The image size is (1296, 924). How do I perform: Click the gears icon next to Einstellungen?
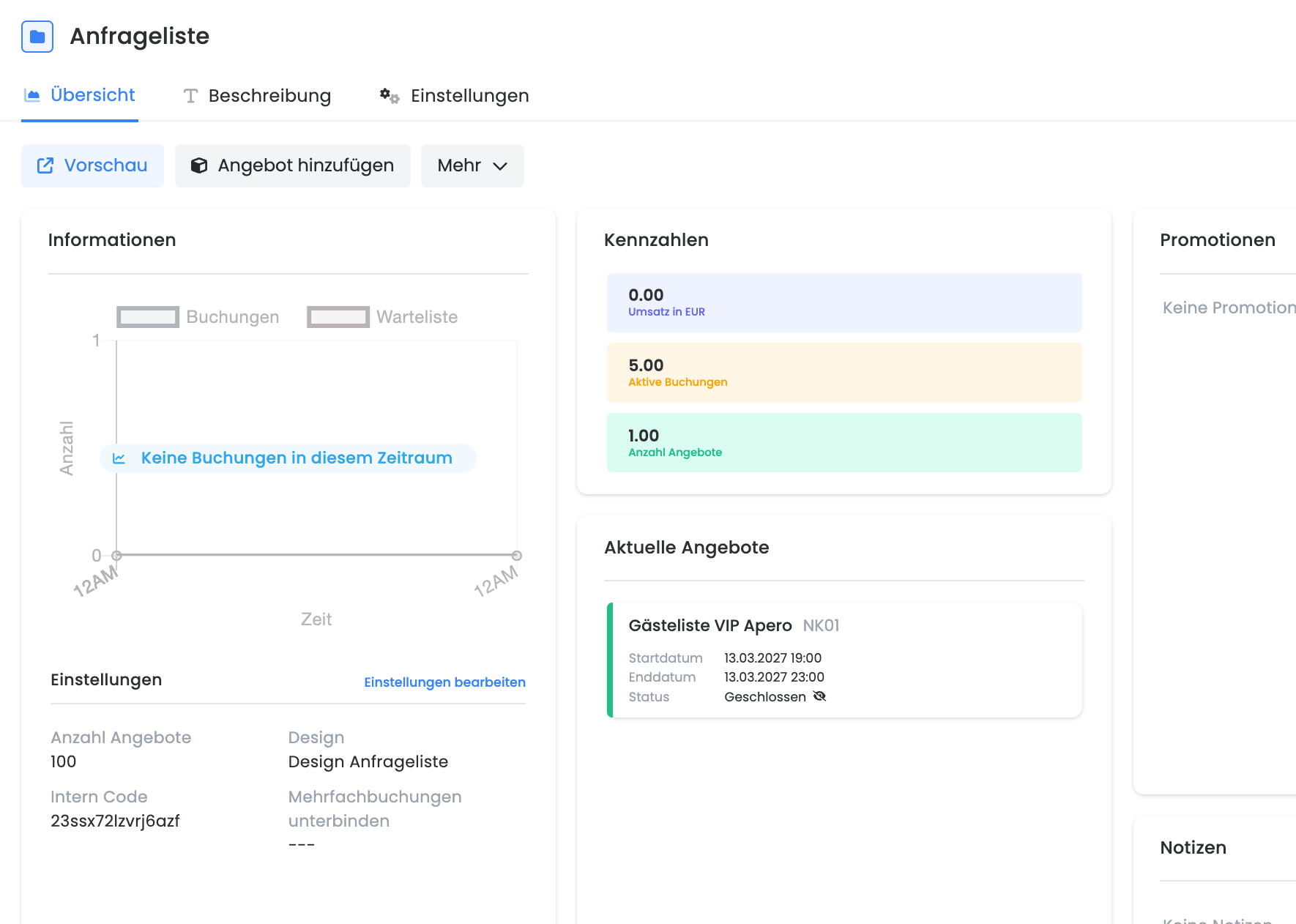390,96
